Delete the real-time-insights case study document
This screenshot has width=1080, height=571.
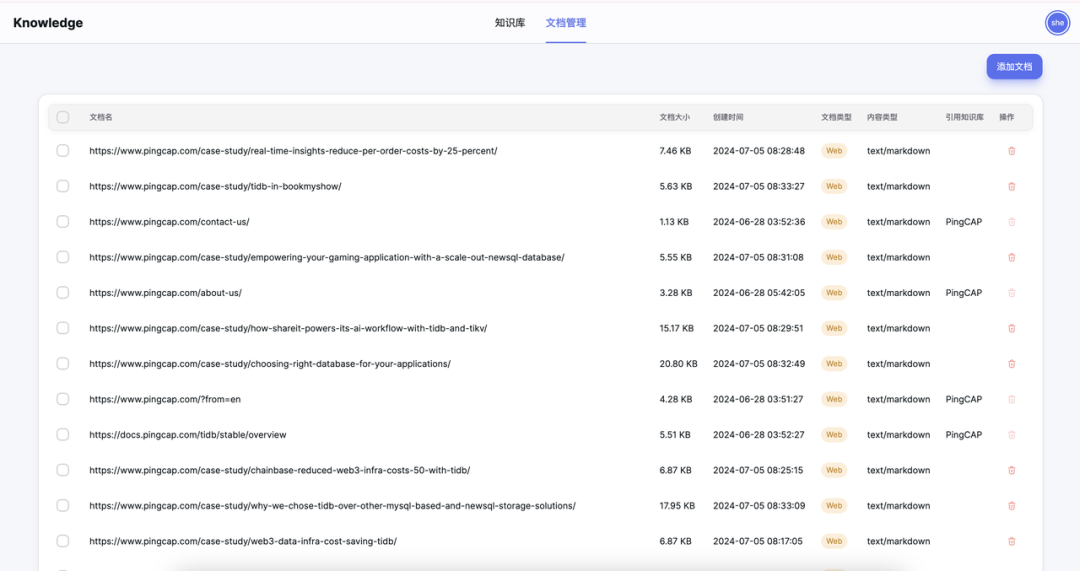[x=1011, y=151]
